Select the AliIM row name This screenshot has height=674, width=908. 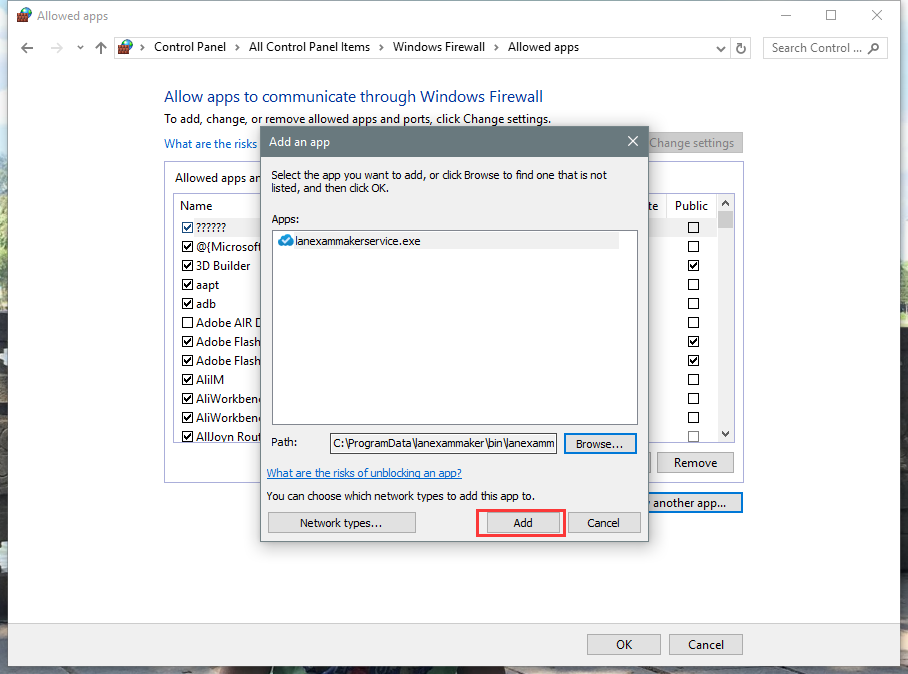click(x=210, y=380)
